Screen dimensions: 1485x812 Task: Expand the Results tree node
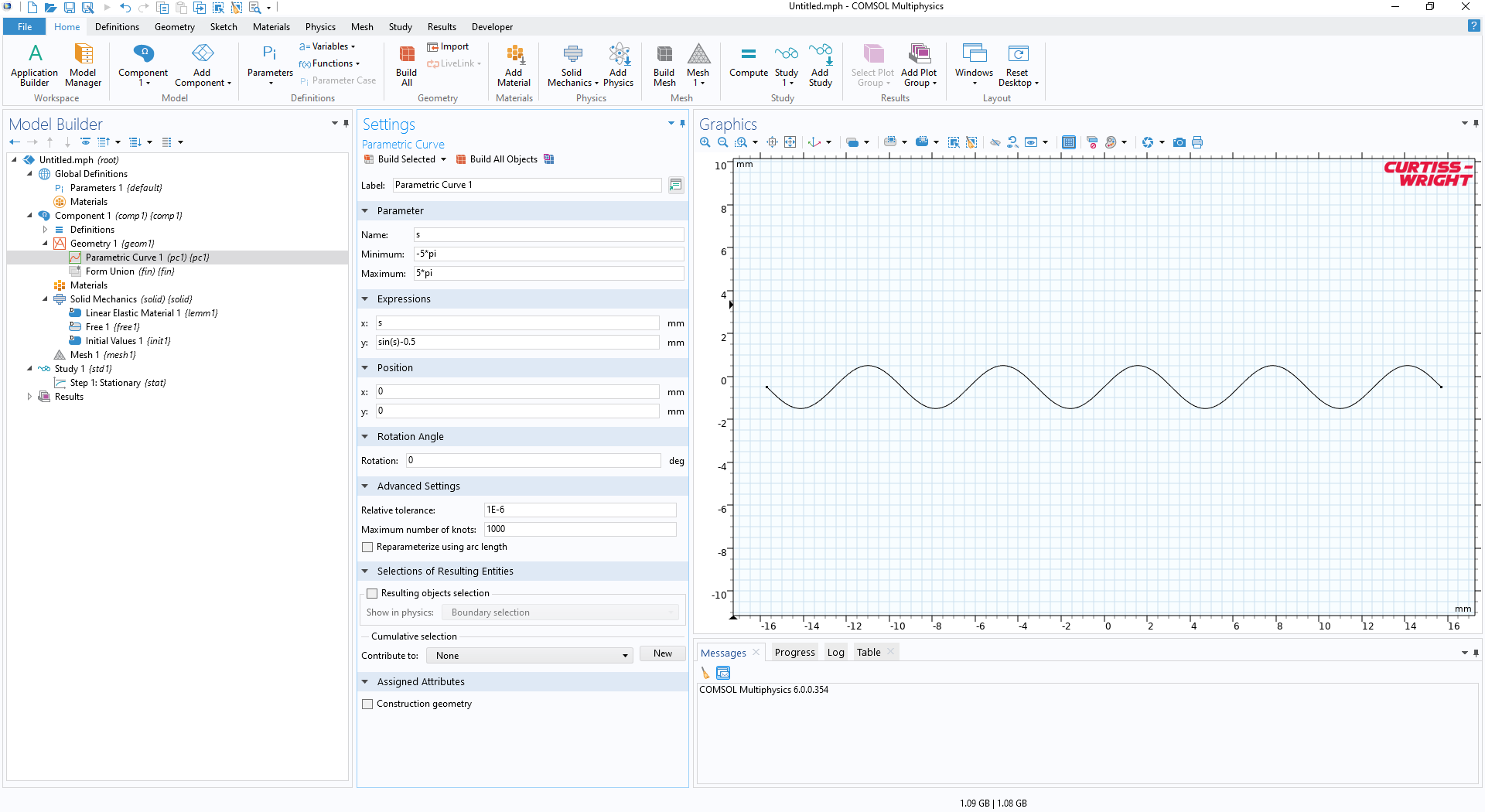click(x=29, y=397)
